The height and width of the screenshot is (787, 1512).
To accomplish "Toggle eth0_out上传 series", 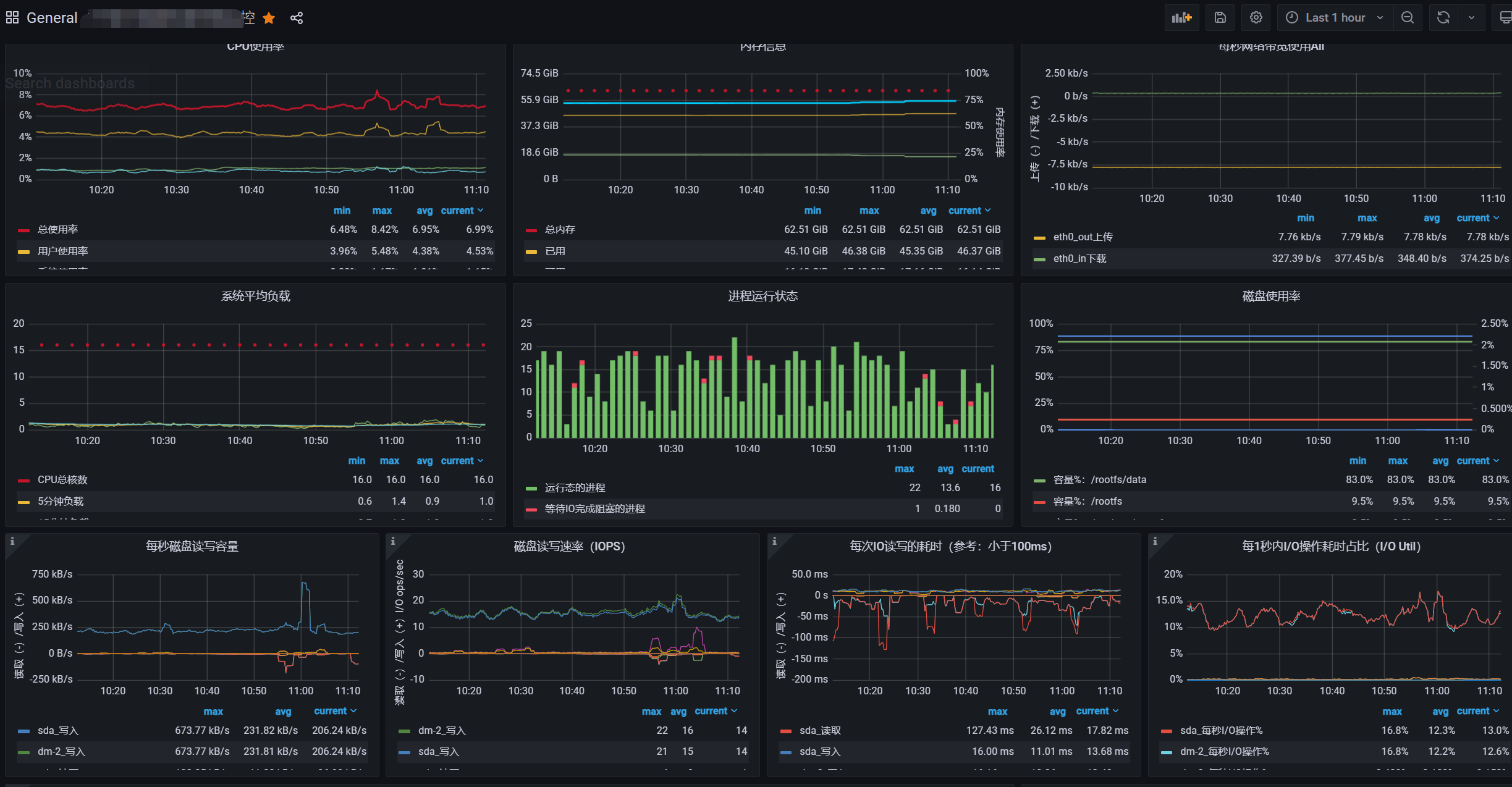I will point(1083,237).
